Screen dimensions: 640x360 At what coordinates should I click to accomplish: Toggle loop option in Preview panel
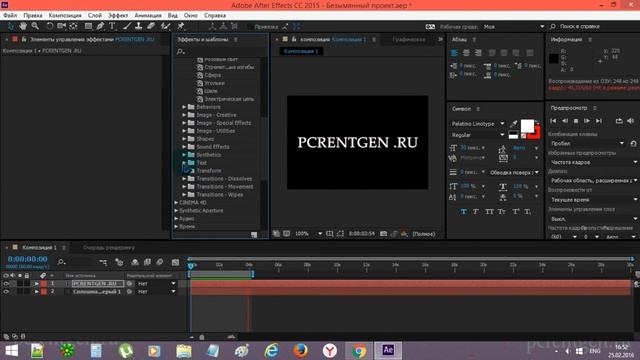(619, 121)
